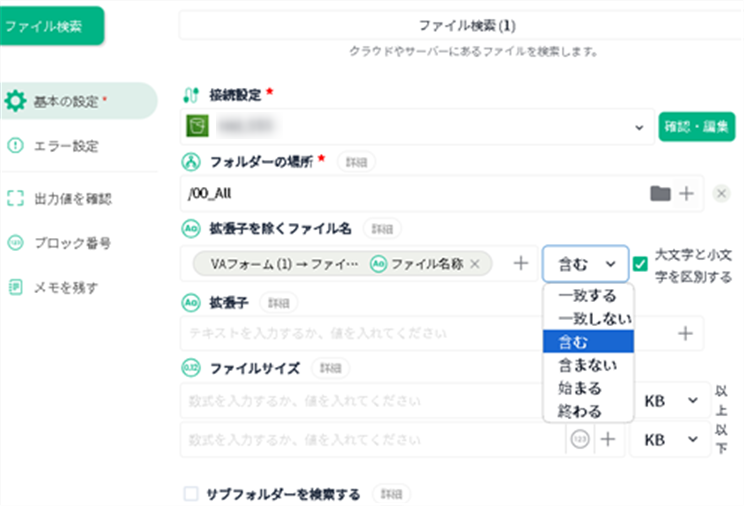The height and width of the screenshot is (506, 744).
Task: Open the 接続設定 connection dropdown
Action: tap(639, 127)
